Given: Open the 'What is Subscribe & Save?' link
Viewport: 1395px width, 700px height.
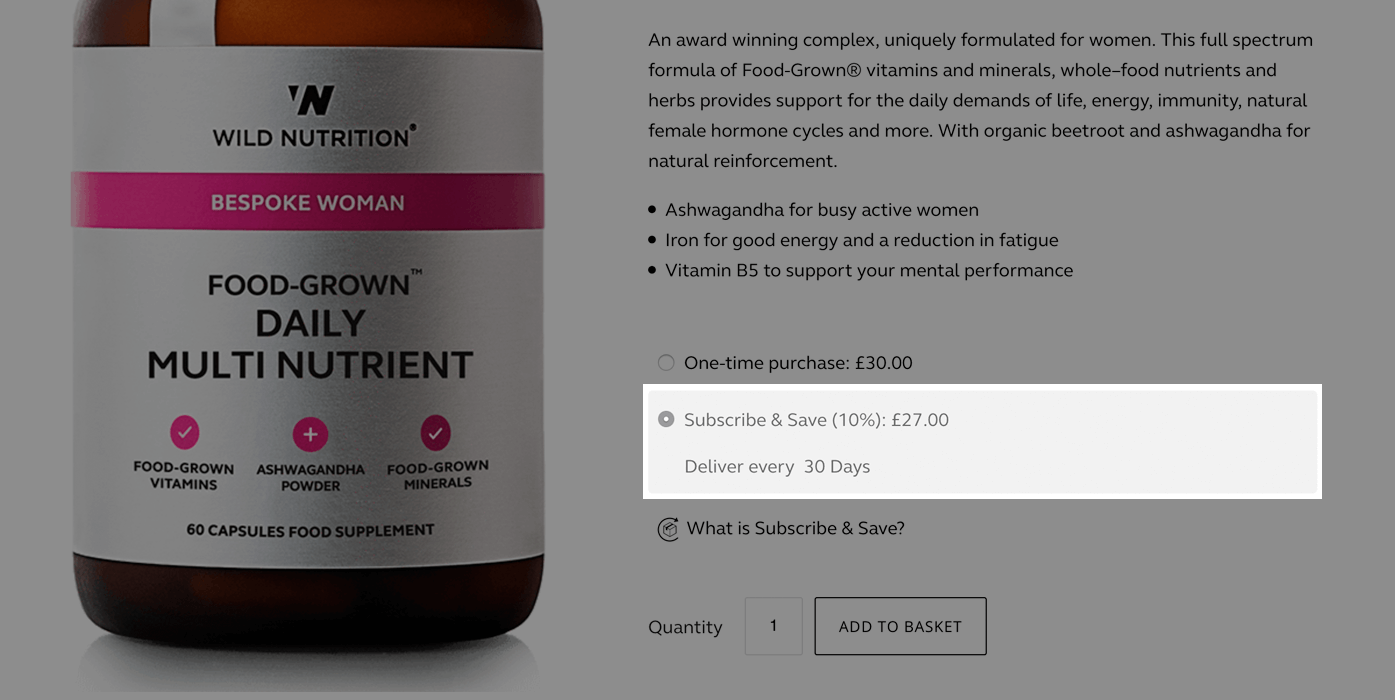Looking at the screenshot, I should pos(795,529).
